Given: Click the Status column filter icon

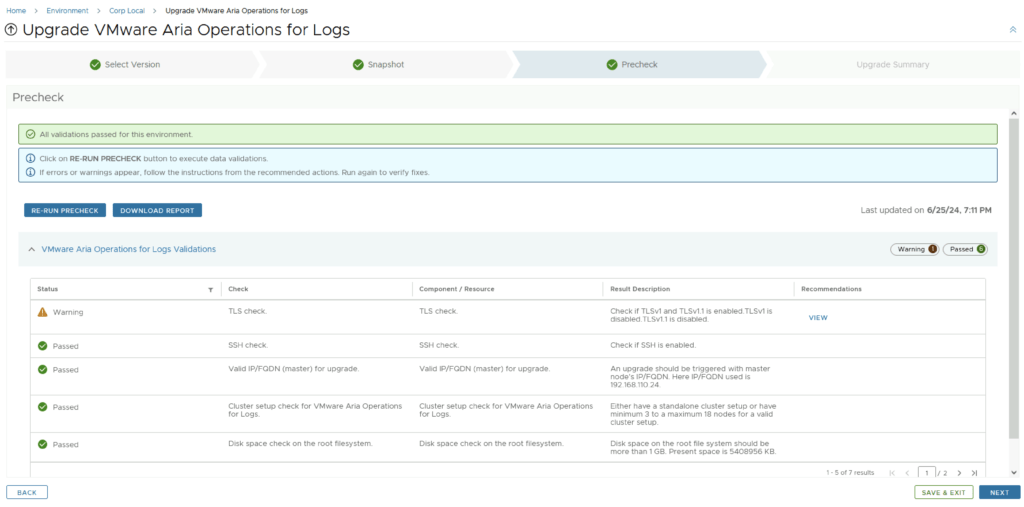Looking at the screenshot, I should coord(210,290).
